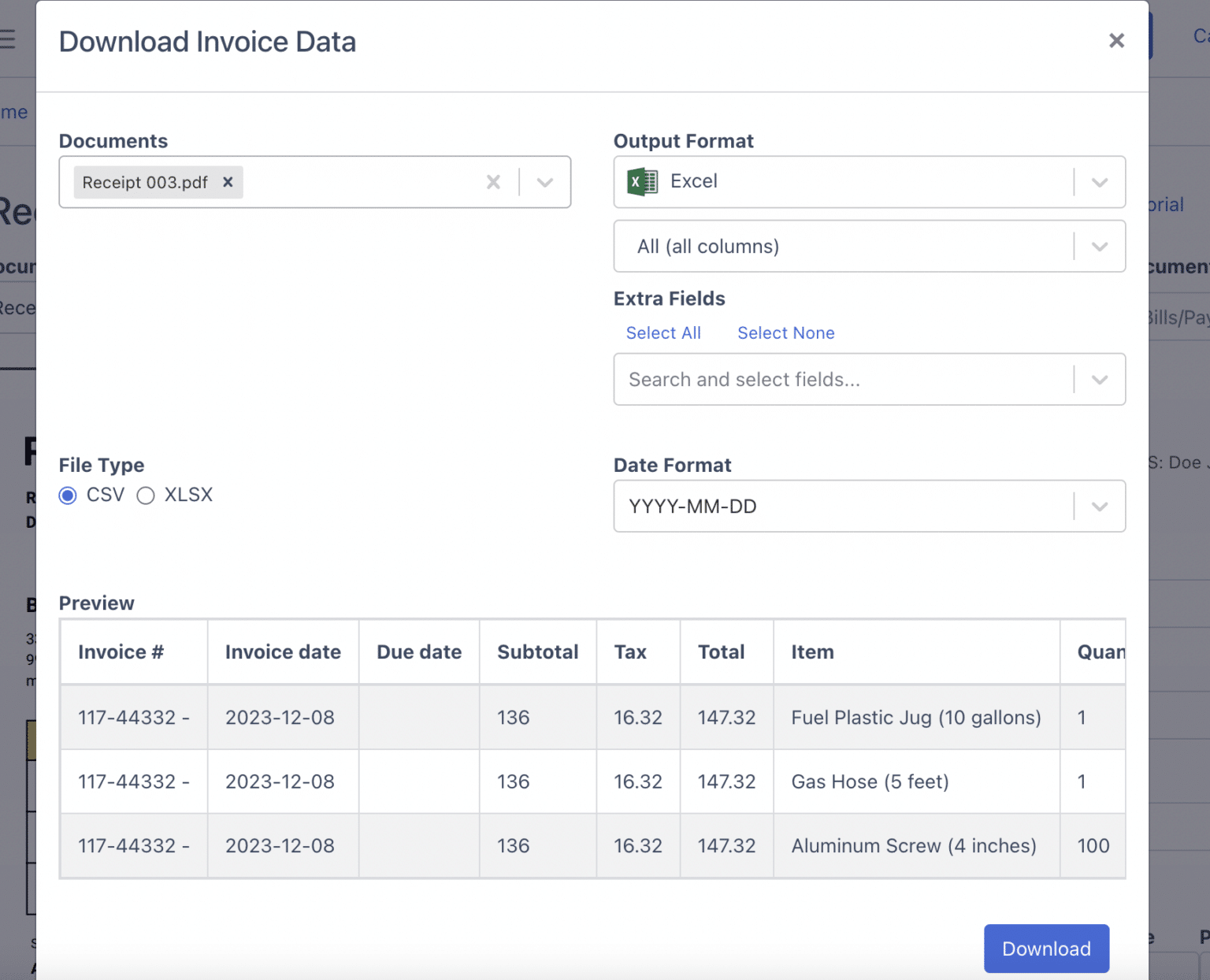Open the Output Format dropdown
Viewport: 1210px width, 980px height.
pyautogui.click(x=1100, y=182)
